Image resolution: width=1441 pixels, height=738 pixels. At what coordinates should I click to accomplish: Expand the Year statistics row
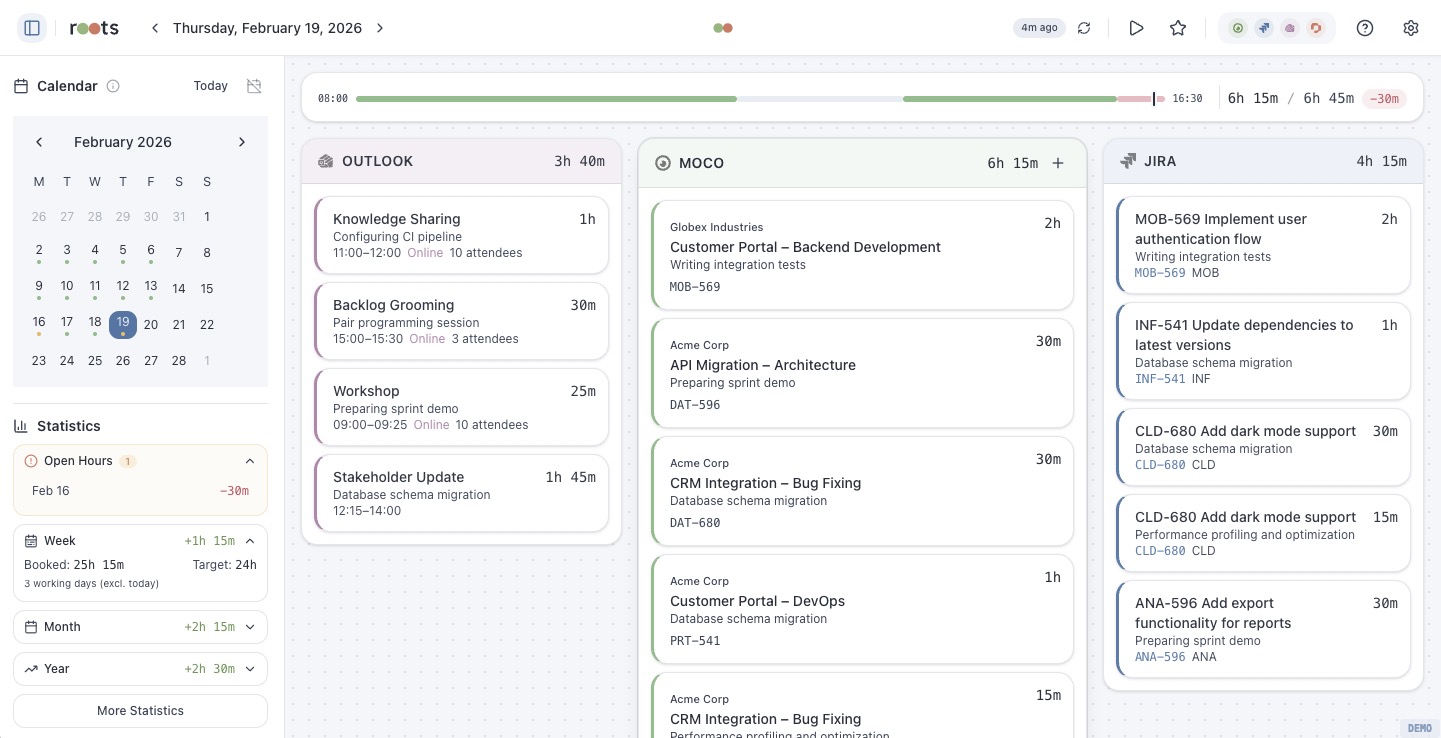click(x=250, y=669)
